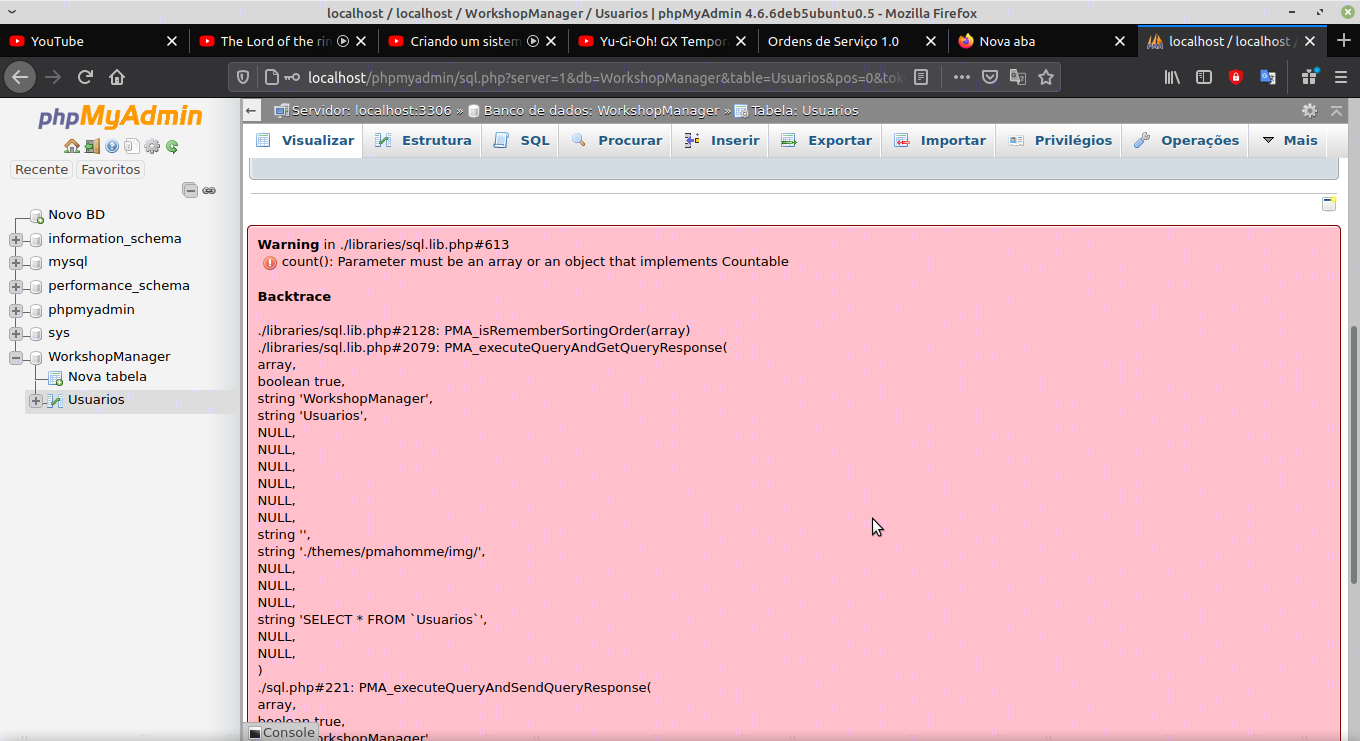Screen dimensions: 1360x741
Task: Click the phpMyAdmin home icon
Action: pos(72,146)
